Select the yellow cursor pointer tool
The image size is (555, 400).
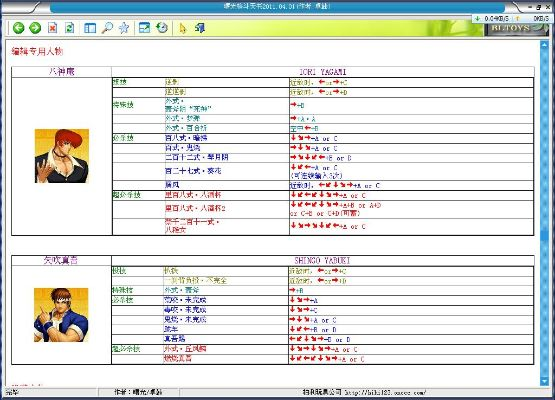[183, 28]
